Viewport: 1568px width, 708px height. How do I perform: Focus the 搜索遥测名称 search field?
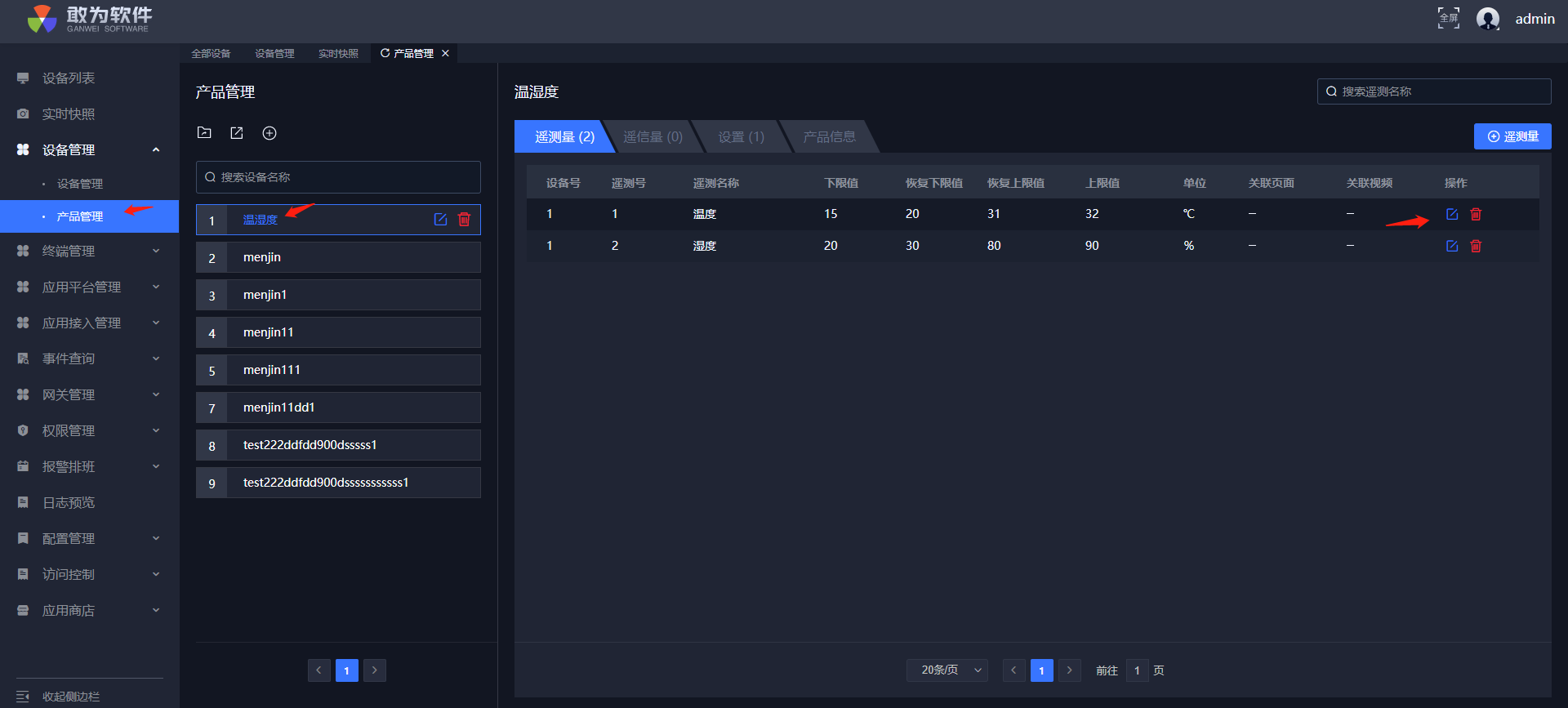click(x=1434, y=91)
